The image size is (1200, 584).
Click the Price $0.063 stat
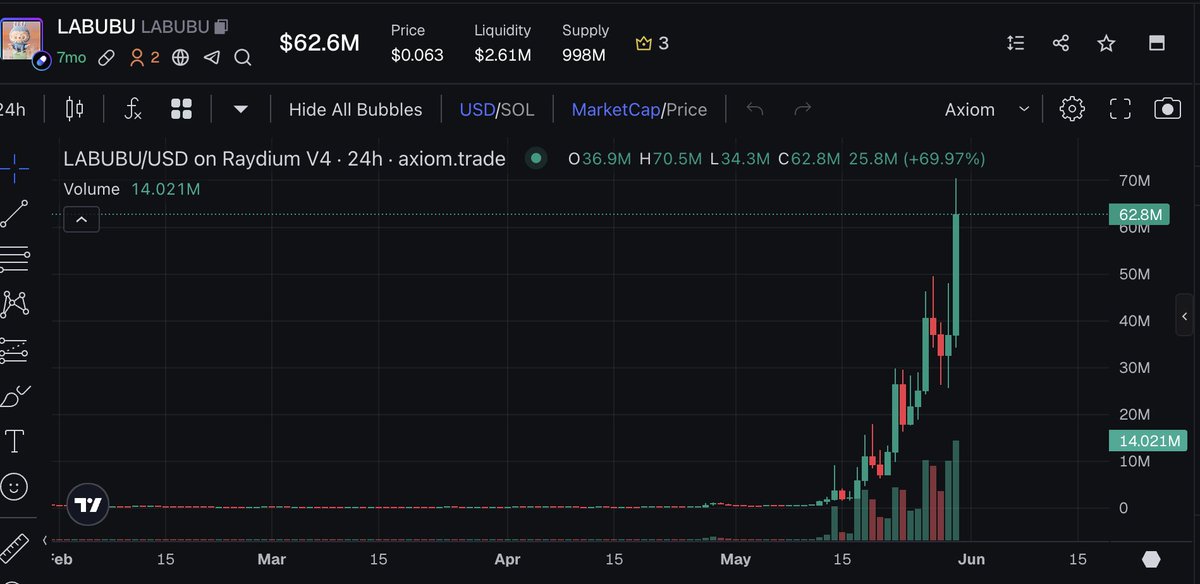click(x=417, y=43)
